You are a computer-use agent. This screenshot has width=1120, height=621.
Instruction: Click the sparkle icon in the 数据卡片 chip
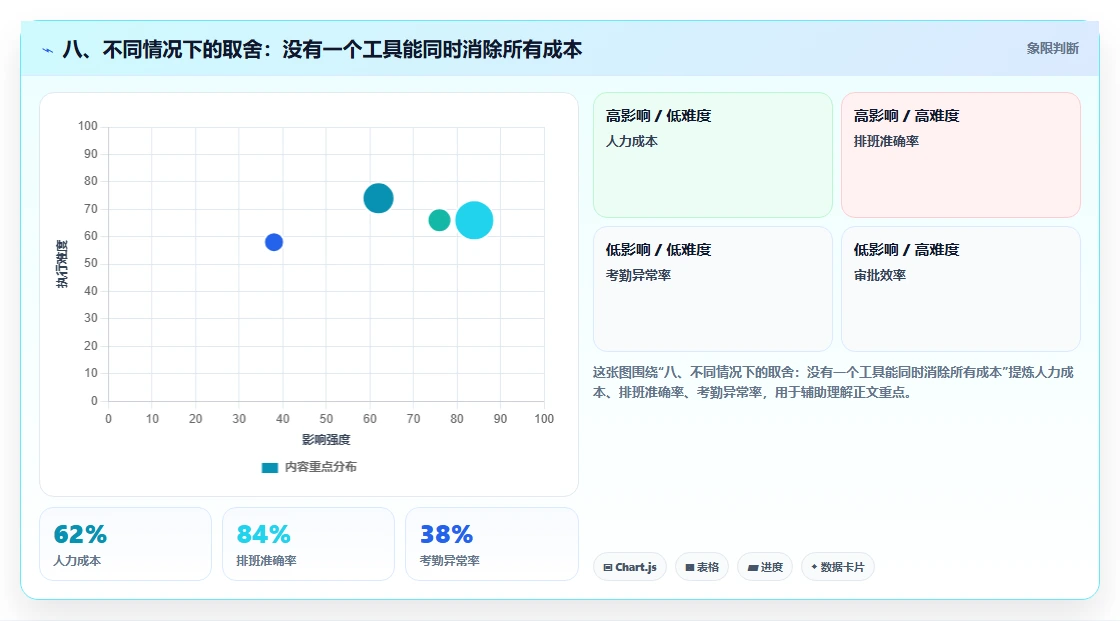pyautogui.click(x=814, y=567)
